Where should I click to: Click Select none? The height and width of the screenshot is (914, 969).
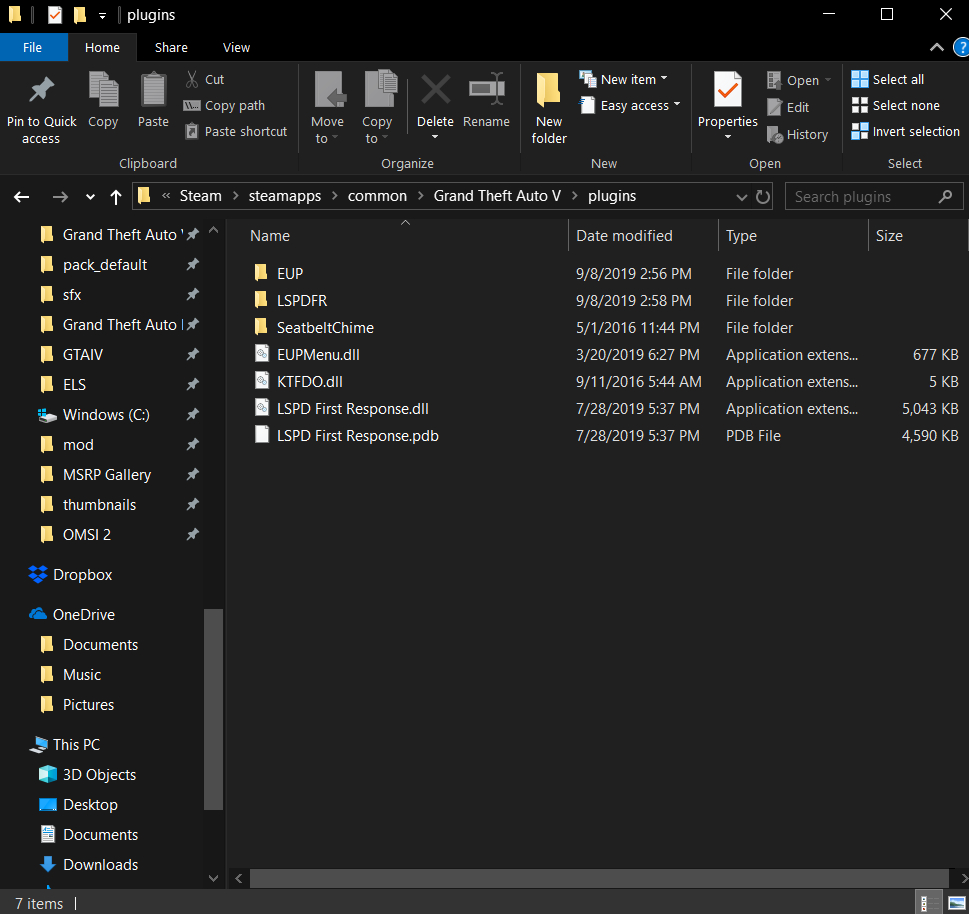(895, 106)
